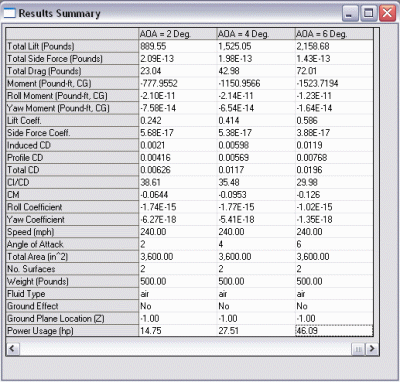This screenshot has width=400, height=382.
Task: Select the Side Force Coeff. row header
Action: [x=72, y=133]
